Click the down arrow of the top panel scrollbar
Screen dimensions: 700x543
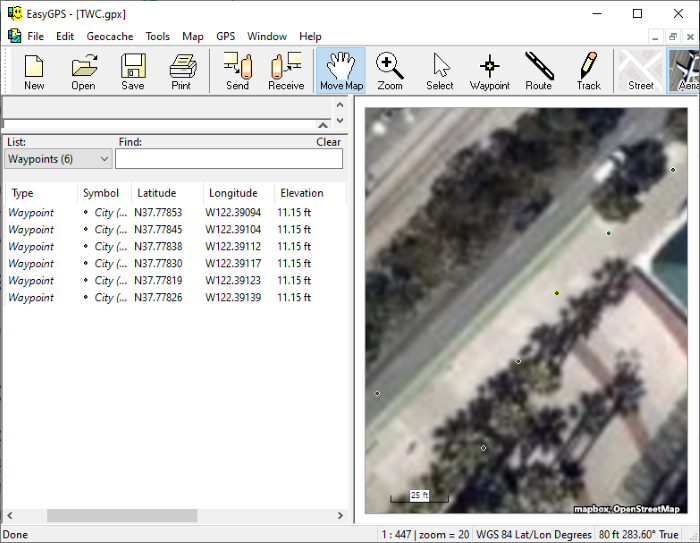click(340, 121)
